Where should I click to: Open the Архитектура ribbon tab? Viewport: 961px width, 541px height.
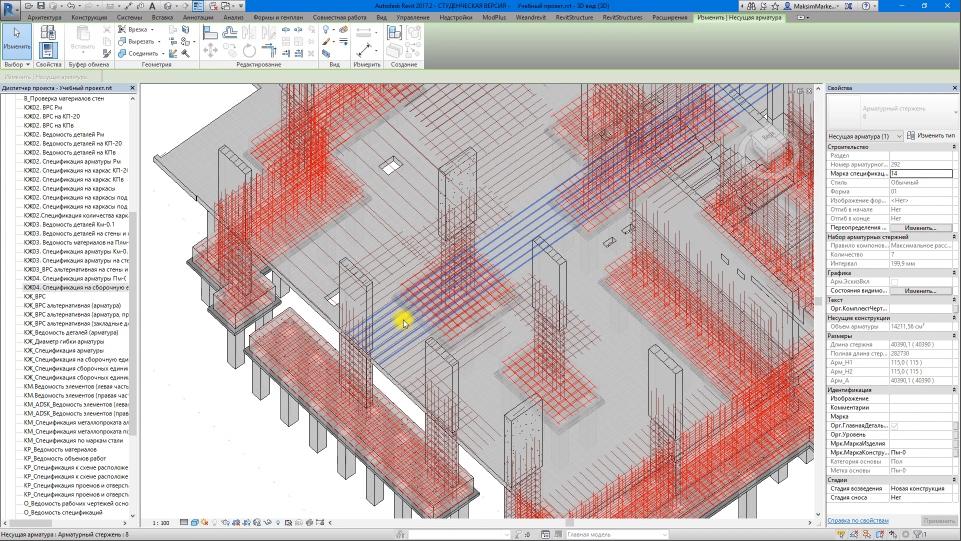click(44, 18)
